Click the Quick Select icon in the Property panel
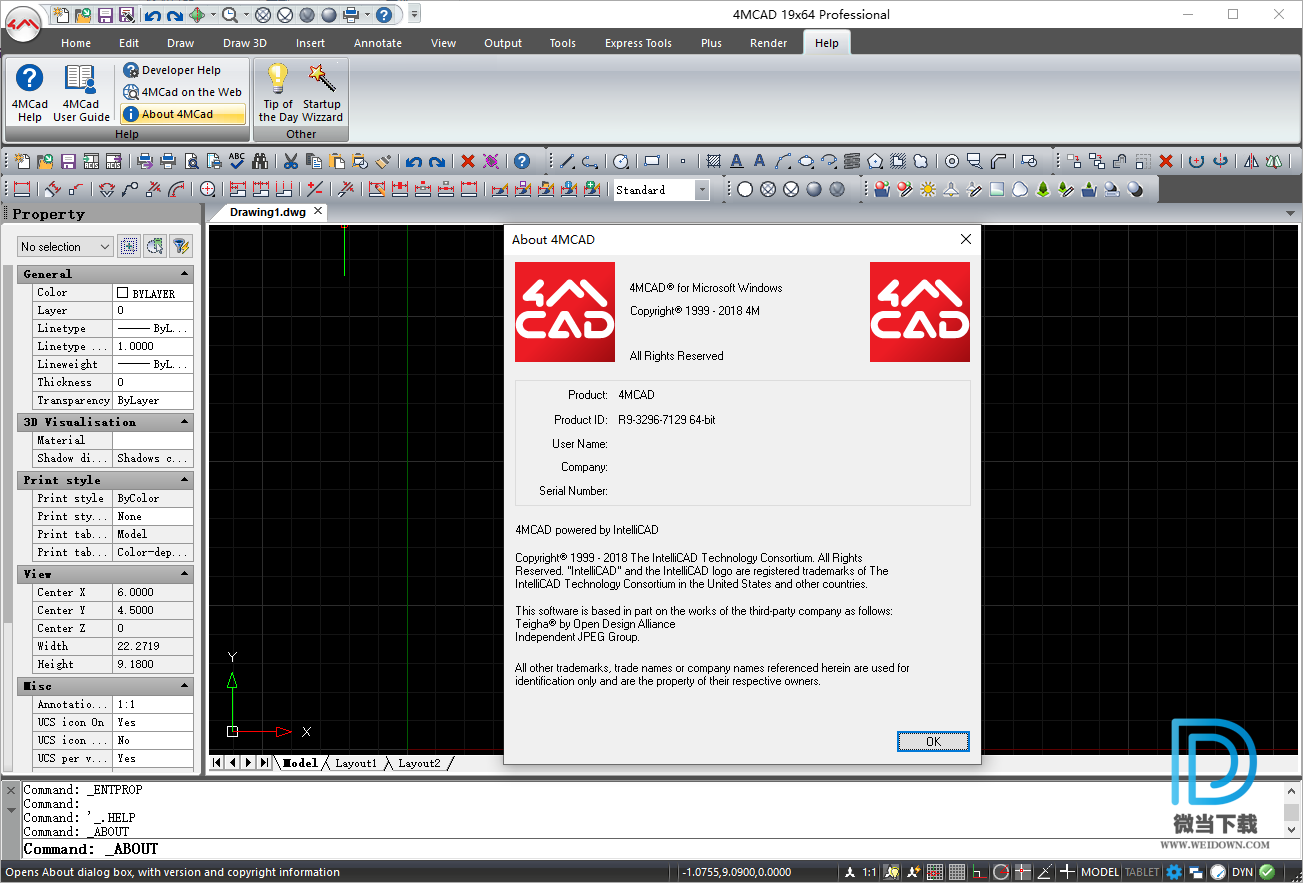 [155, 246]
